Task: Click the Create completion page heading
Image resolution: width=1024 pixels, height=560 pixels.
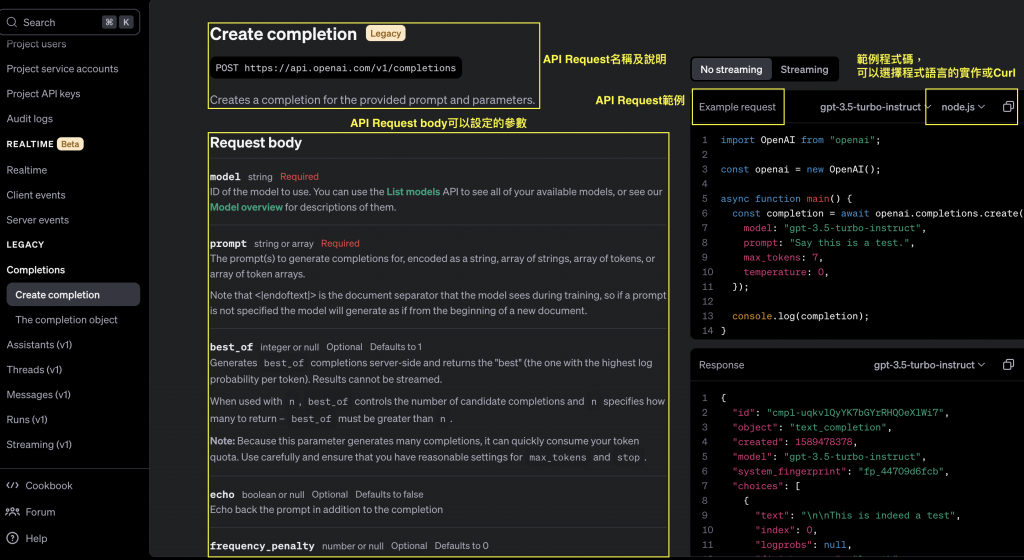Action: pyautogui.click(x=283, y=34)
